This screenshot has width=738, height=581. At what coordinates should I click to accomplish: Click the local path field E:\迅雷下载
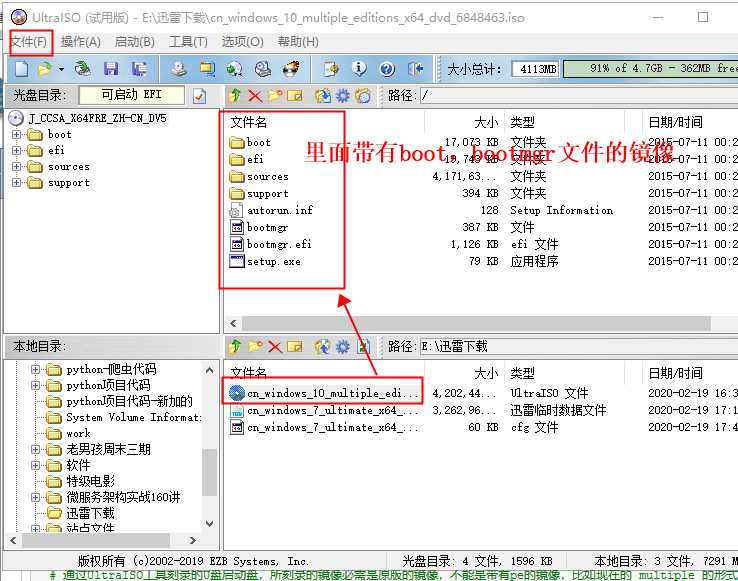pos(578,347)
